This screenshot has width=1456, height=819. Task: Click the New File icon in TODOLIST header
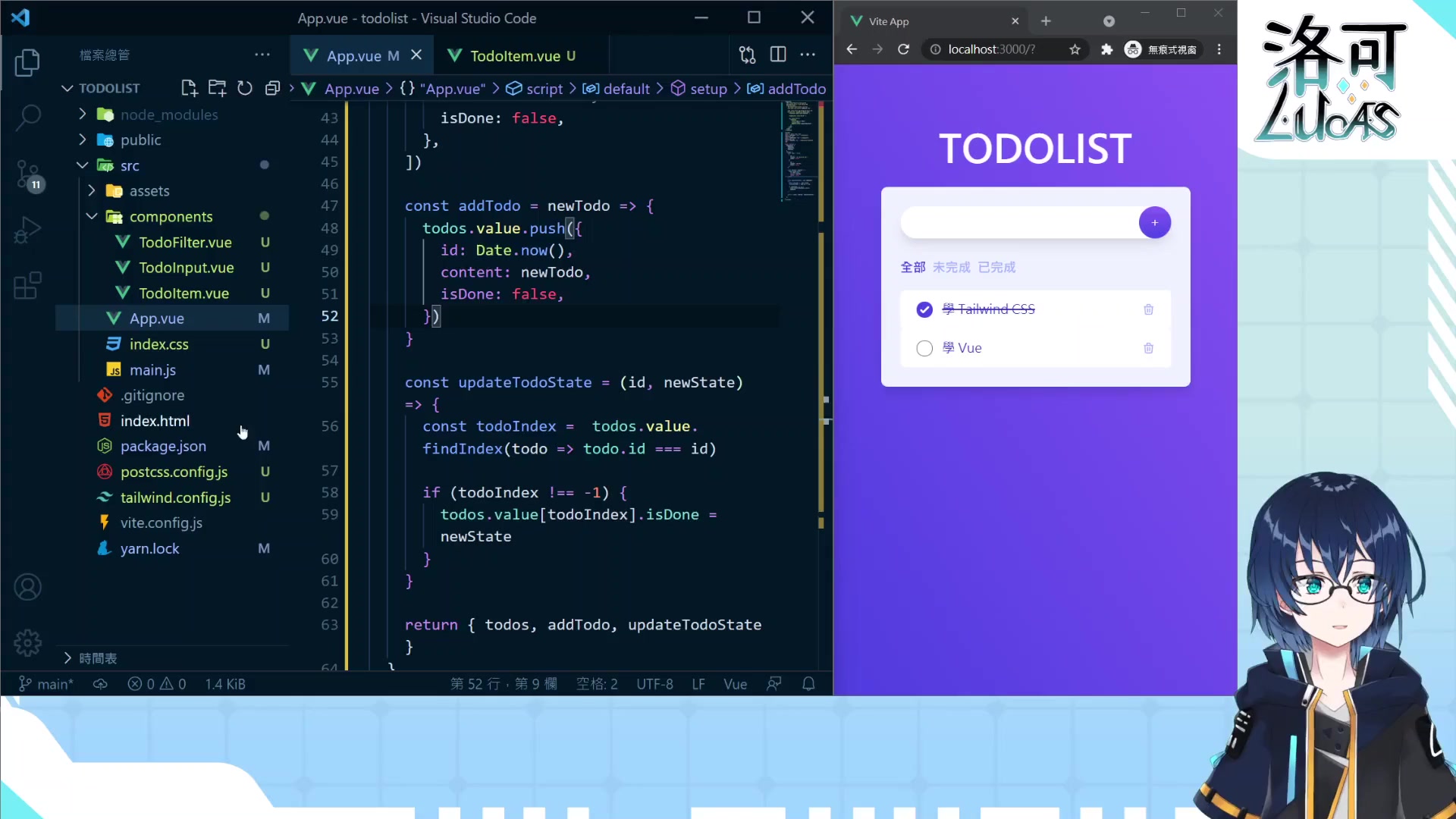(x=189, y=88)
